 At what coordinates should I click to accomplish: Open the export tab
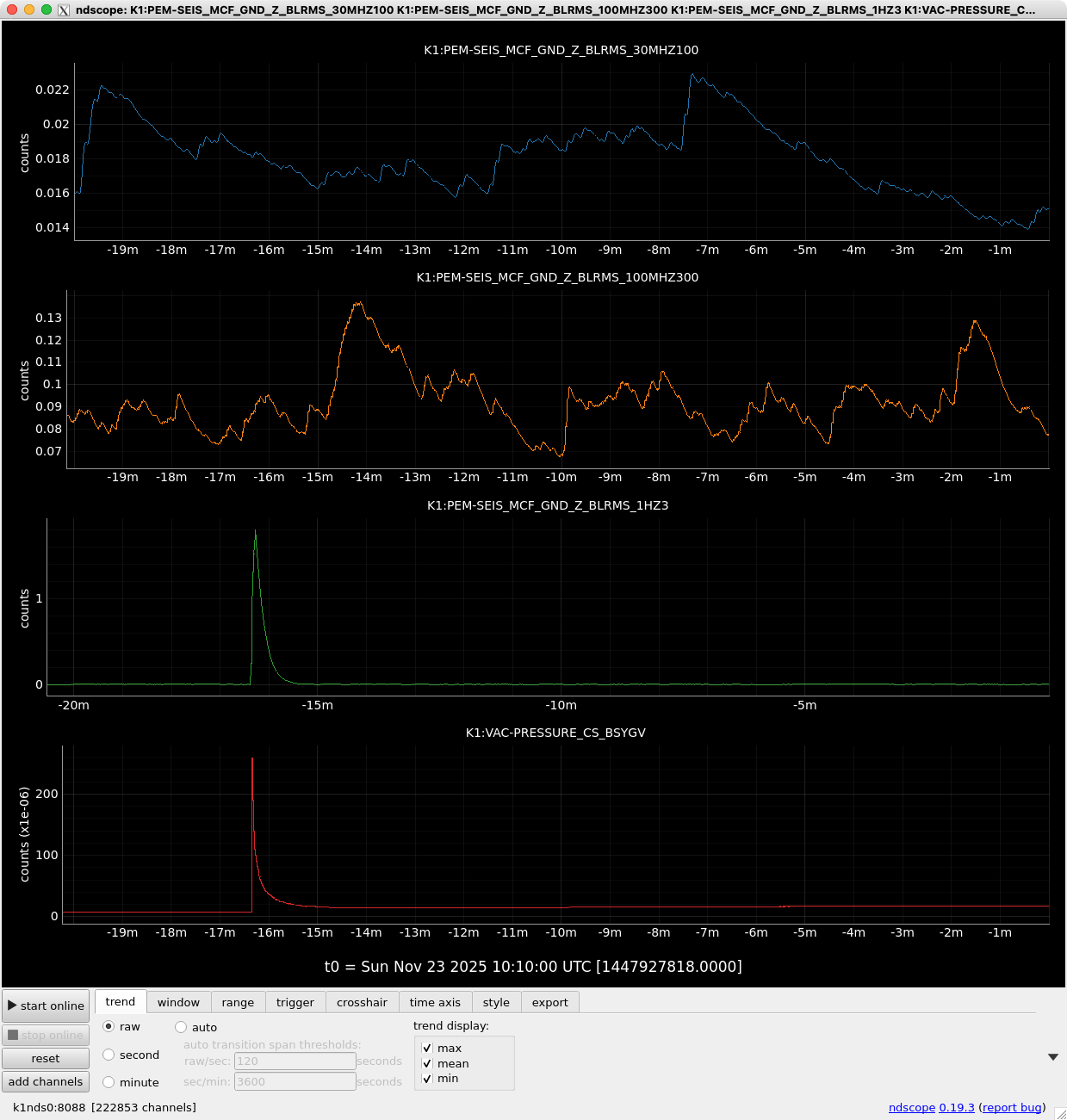coord(549,1002)
